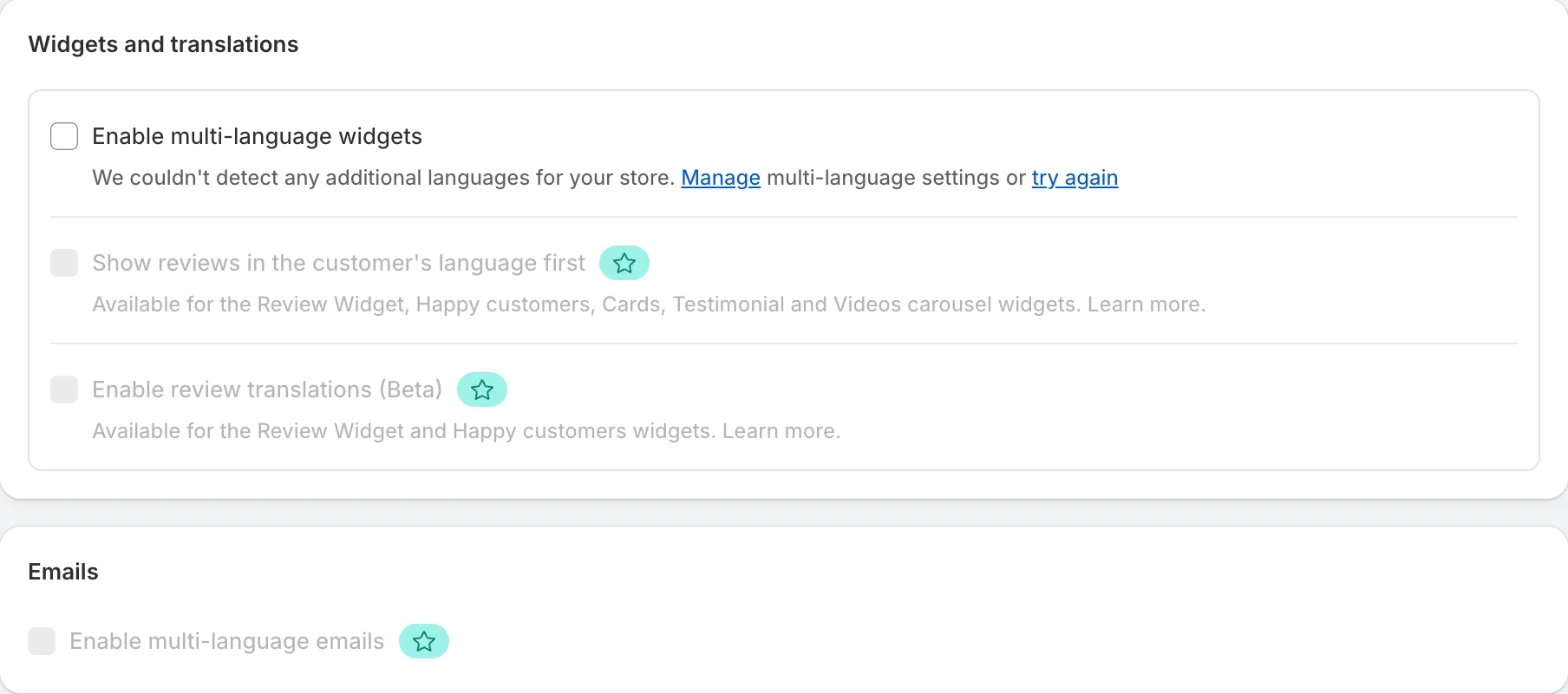This screenshot has height=694, width=1568.
Task: Check the Enable multi-language emails box
Action: click(x=41, y=641)
